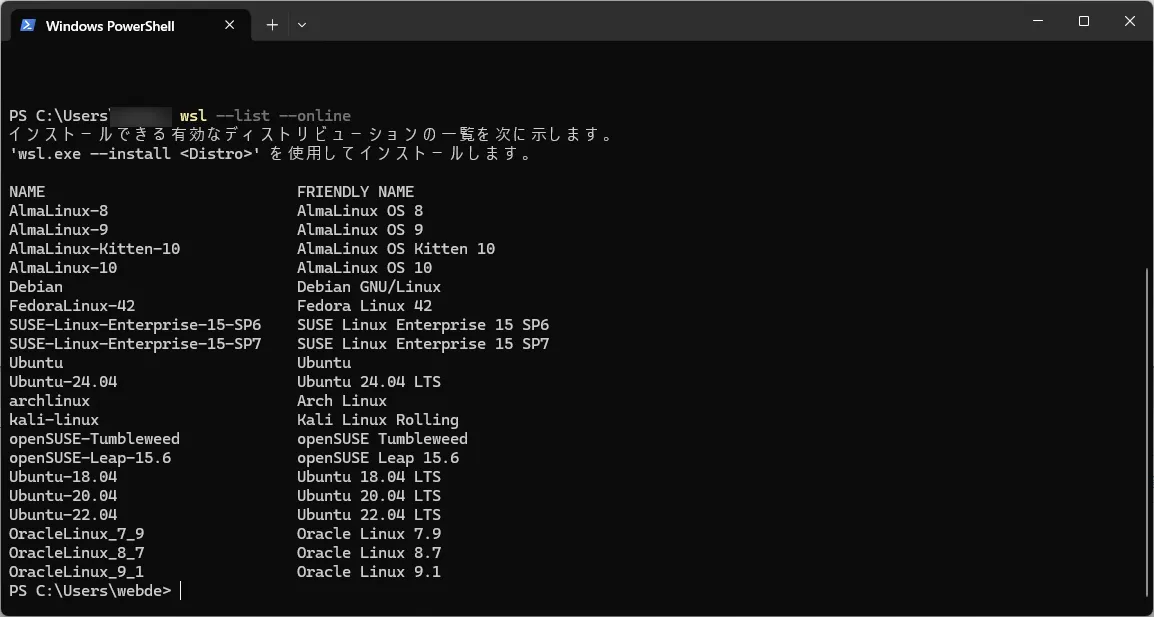Screen dimensions: 1154x617
Task: Click the FedoraLinux-42 name entry
Action: pyautogui.click(x=72, y=306)
